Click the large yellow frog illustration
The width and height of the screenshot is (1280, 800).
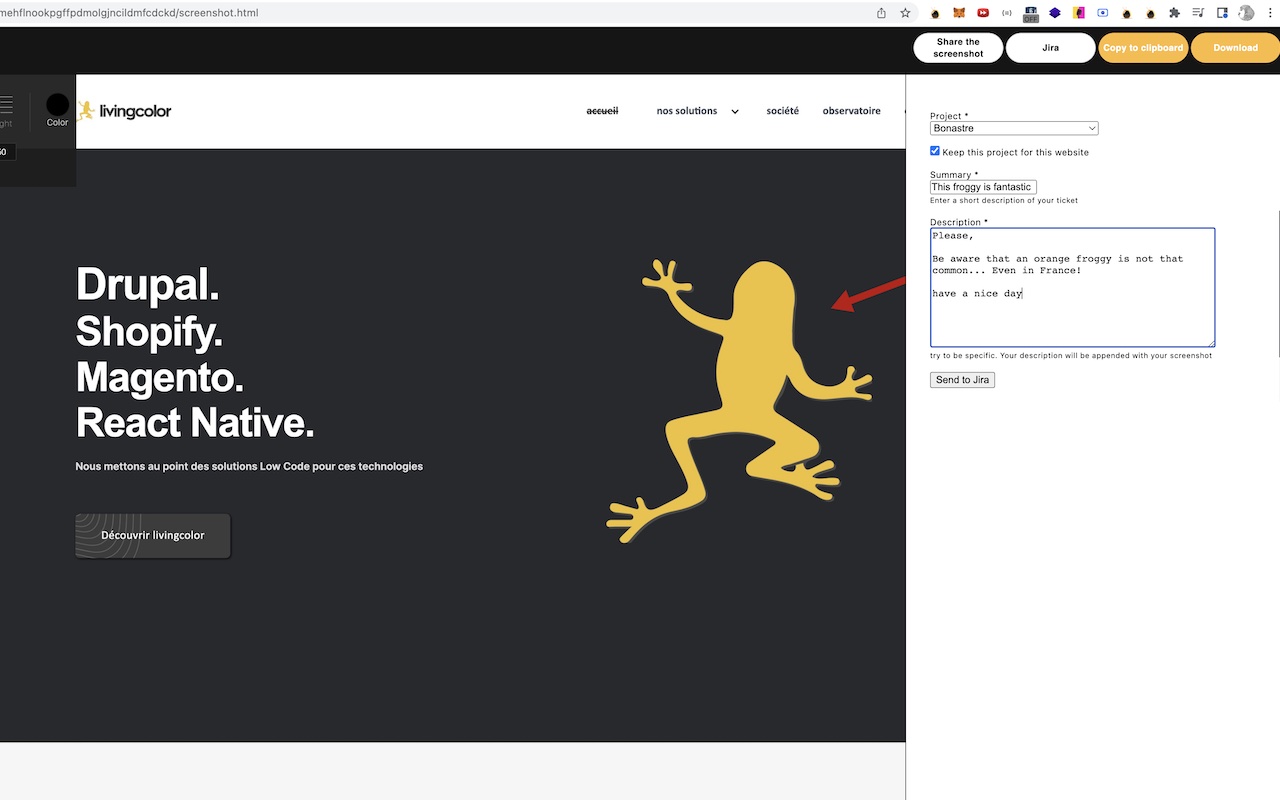(740, 400)
